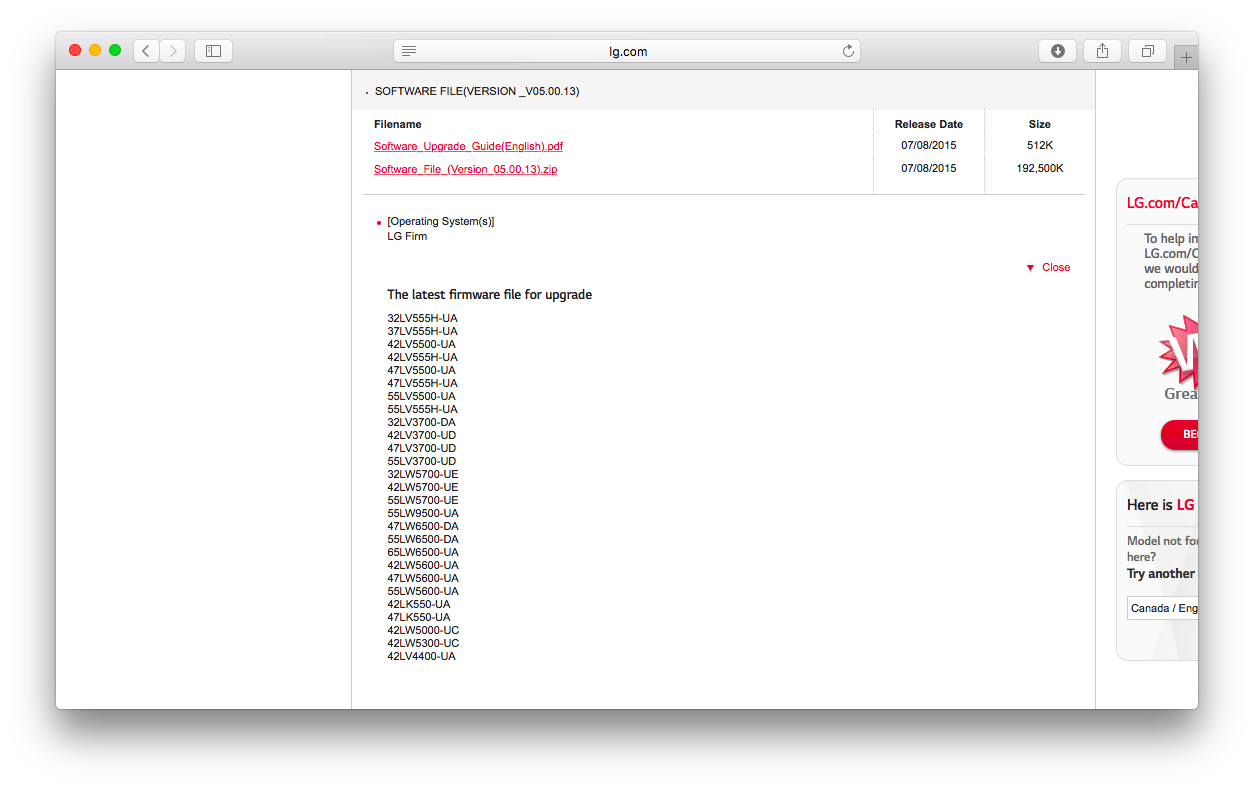Collapse section using Close link

point(1056,267)
